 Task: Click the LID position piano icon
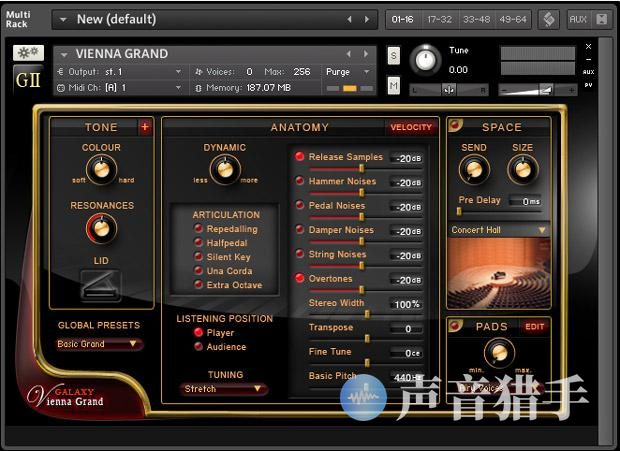[100, 285]
